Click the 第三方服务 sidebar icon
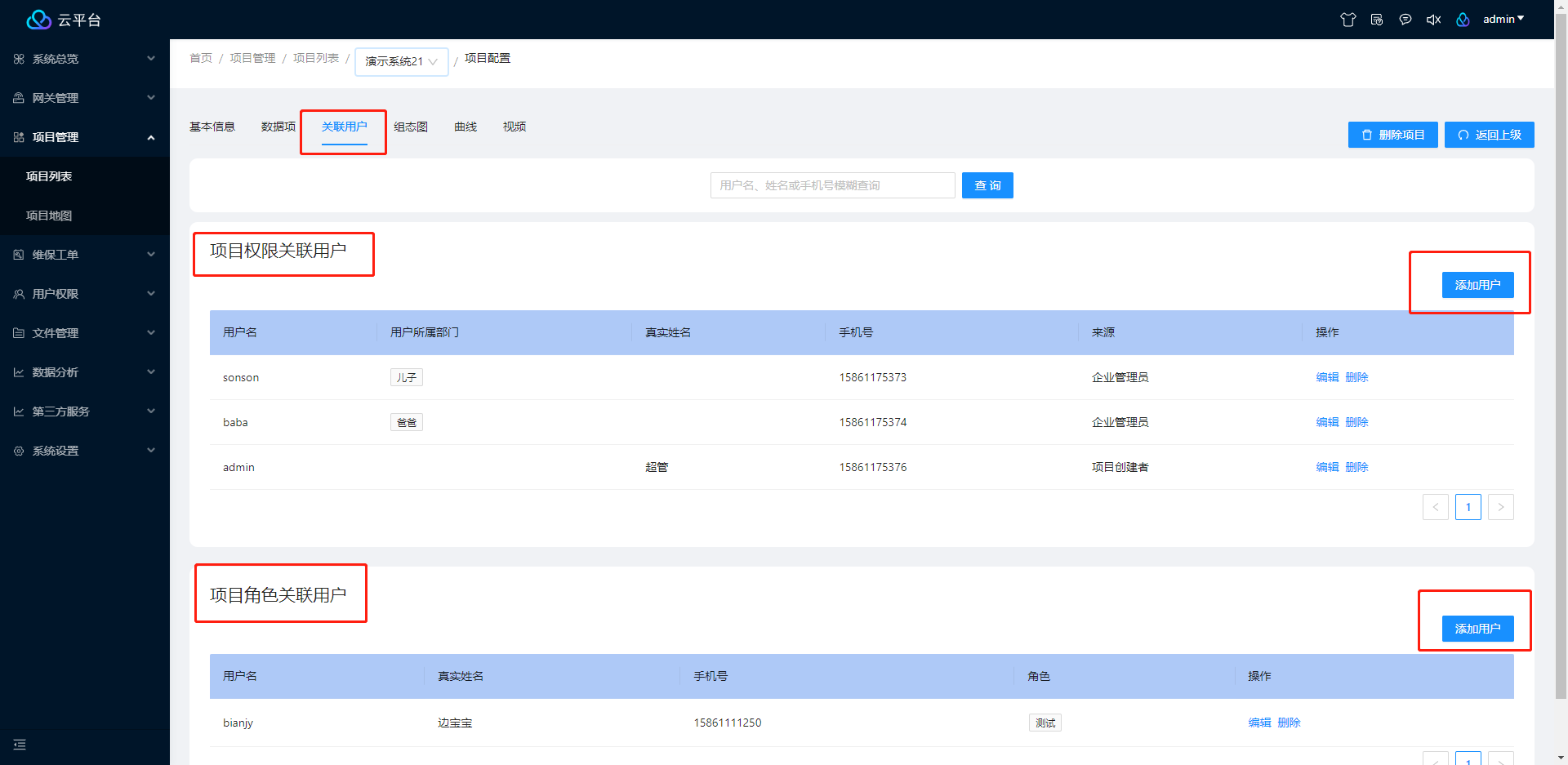Image resolution: width=1568 pixels, height=765 pixels. (x=19, y=411)
